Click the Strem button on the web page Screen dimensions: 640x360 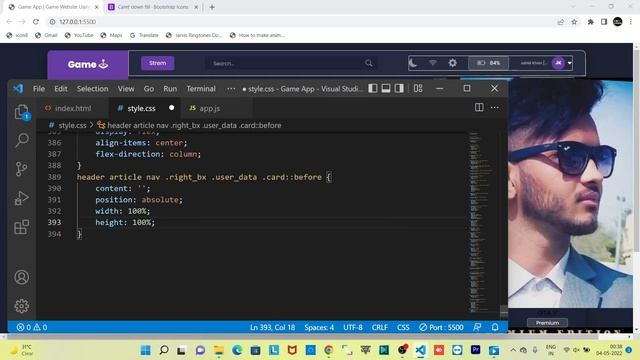coord(158,63)
